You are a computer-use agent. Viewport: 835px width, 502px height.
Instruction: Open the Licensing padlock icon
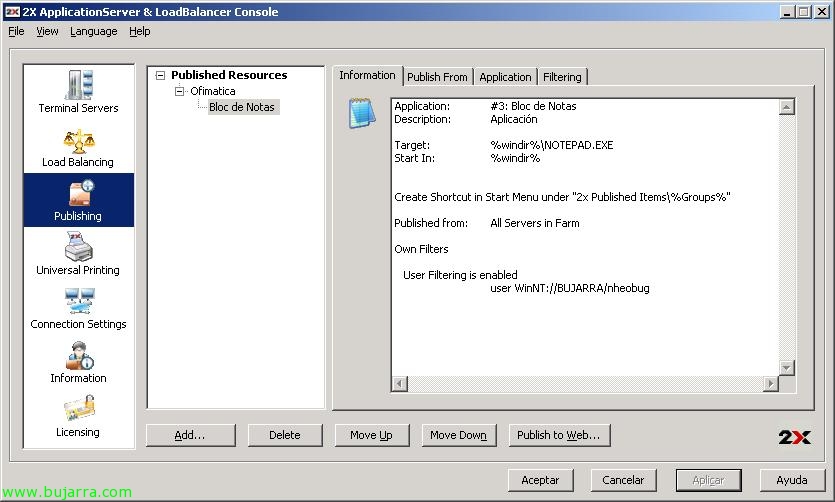click(79, 409)
